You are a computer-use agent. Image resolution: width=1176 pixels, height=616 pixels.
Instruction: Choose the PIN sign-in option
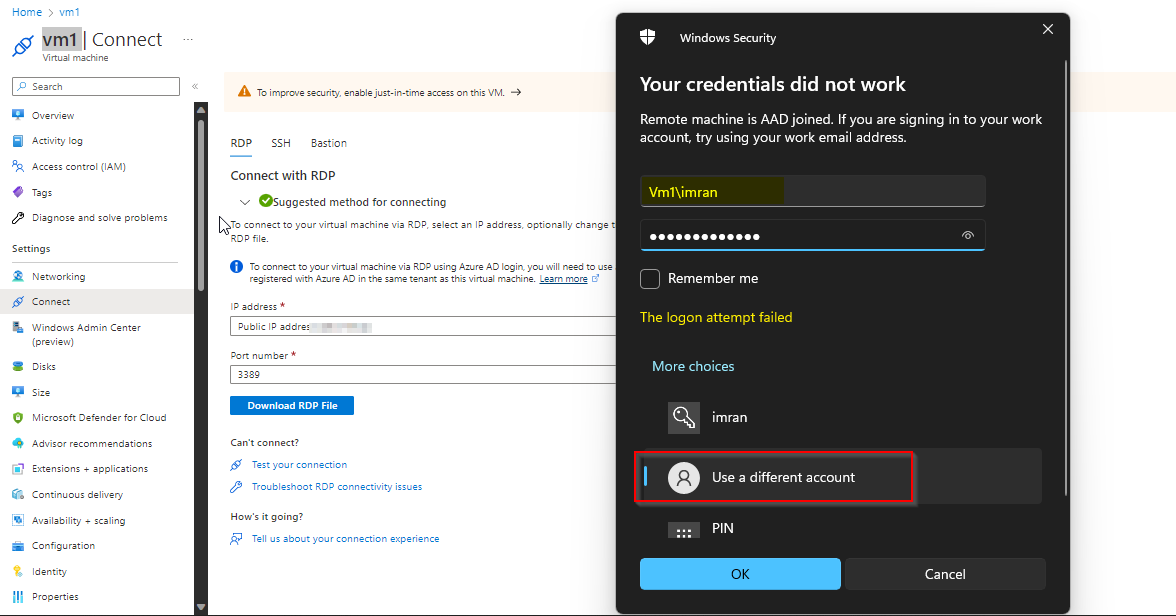(x=840, y=529)
